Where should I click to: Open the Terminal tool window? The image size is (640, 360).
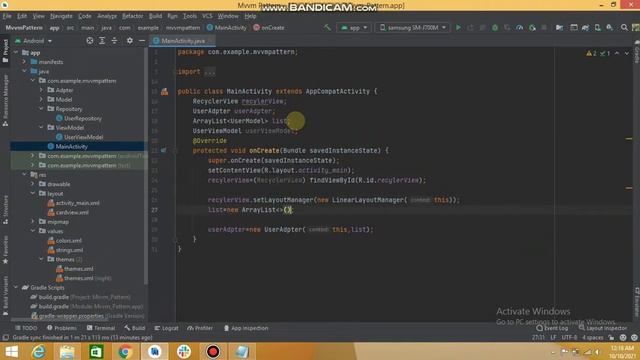point(101,328)
